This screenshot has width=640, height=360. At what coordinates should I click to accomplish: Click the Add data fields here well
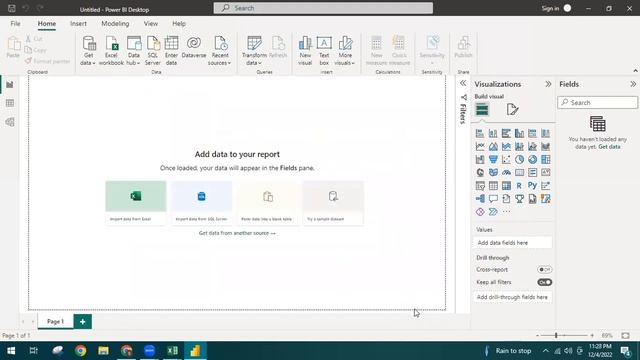(x=513, y=243)
